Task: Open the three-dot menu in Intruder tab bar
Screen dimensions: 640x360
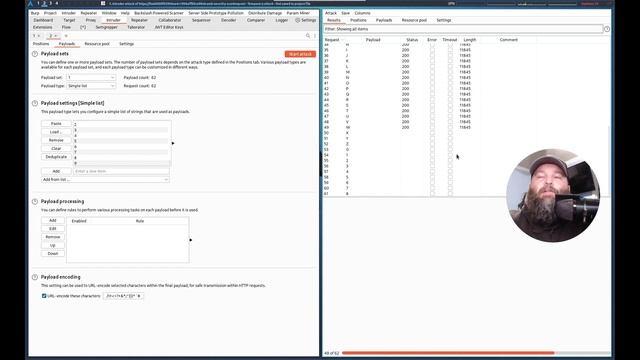Action: point(315,36)
